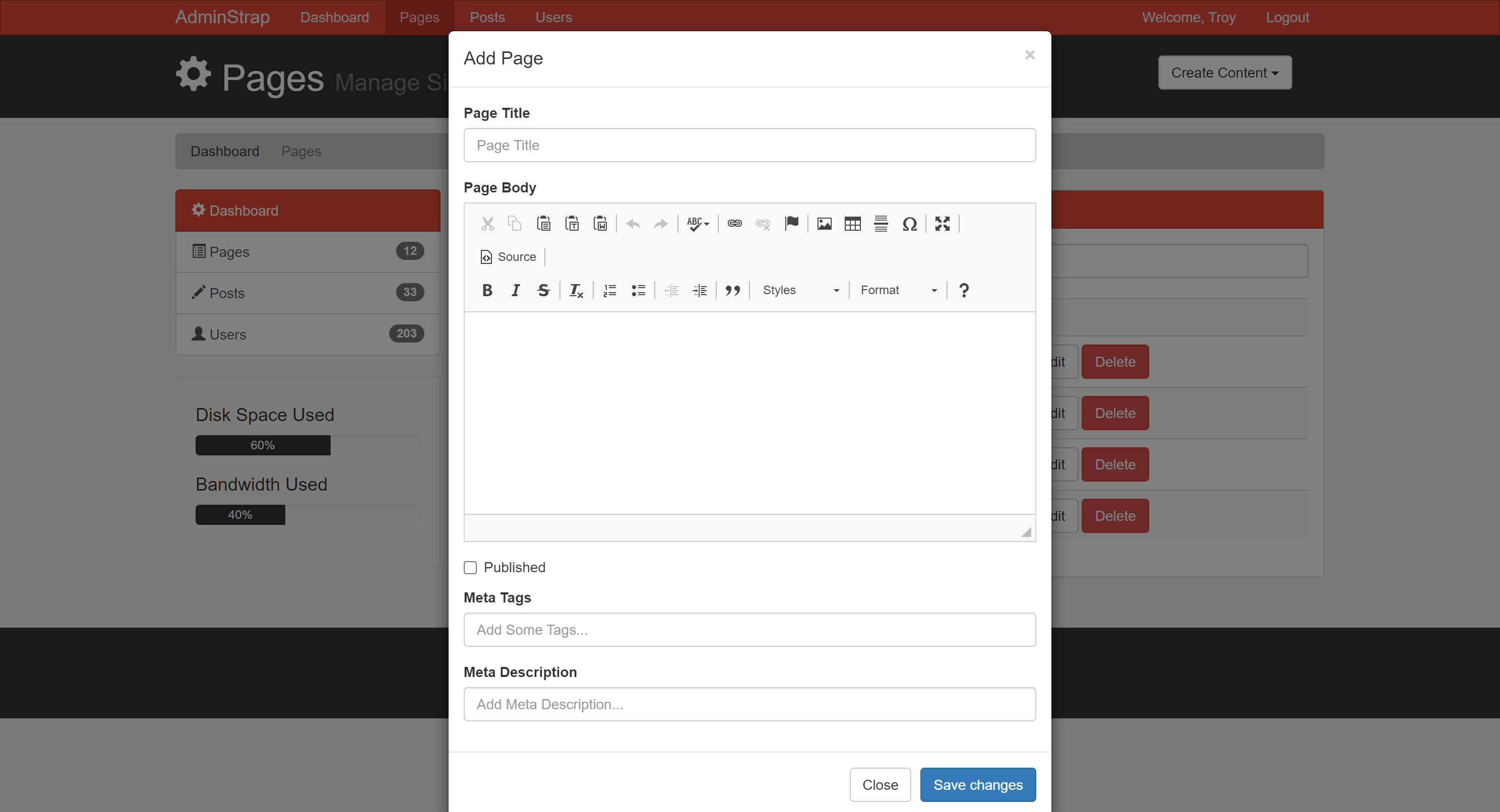Open the insert image dialog
Screen dimensions: 1500x812
(x=824, y=224)
